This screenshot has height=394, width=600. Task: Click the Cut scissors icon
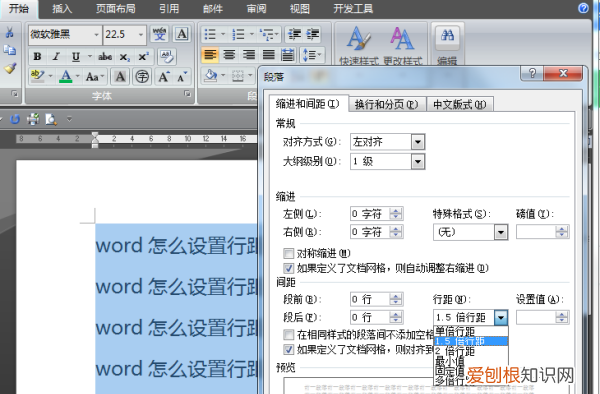[10, 33]
